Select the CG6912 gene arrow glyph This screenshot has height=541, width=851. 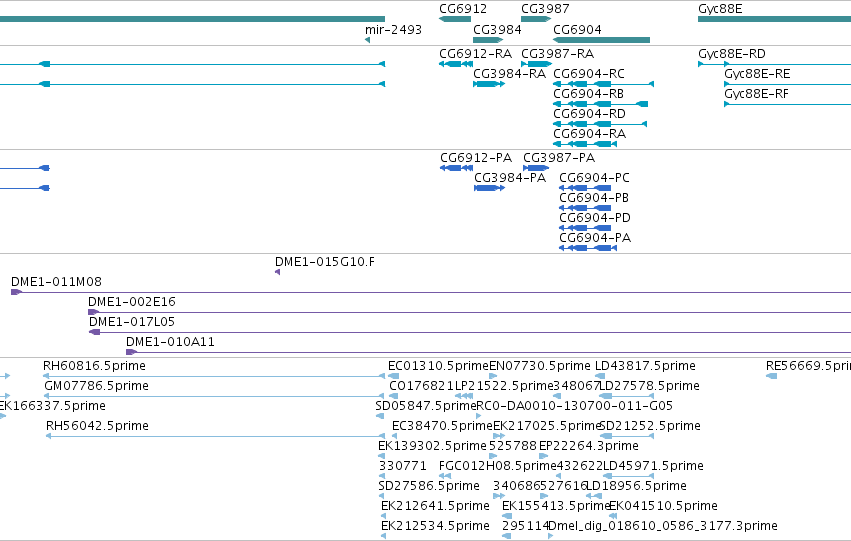tap(455, 19)
